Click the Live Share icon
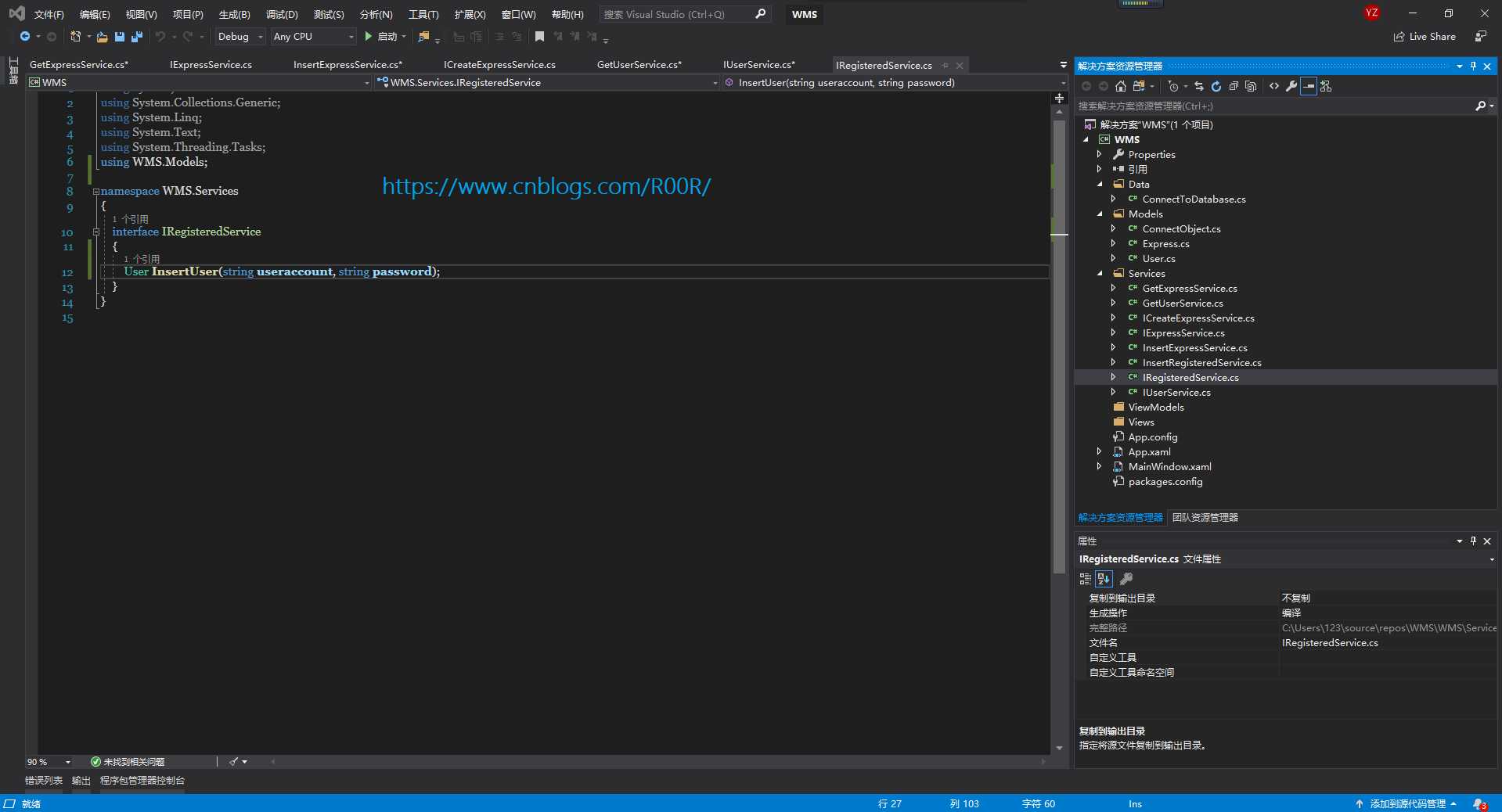The image size is (1502, 812). (x=1399, y=37)
